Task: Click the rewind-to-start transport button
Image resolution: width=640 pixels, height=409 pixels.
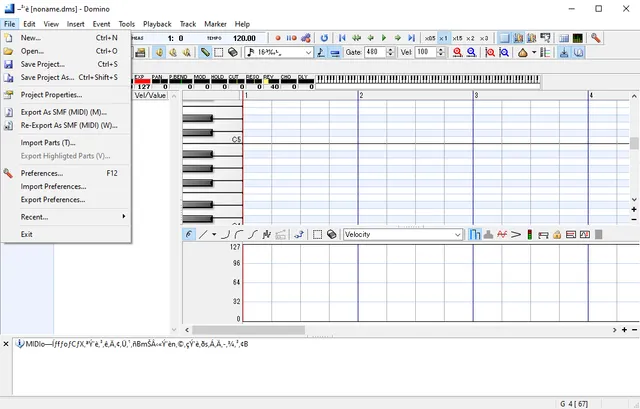Action: (342, 38)
